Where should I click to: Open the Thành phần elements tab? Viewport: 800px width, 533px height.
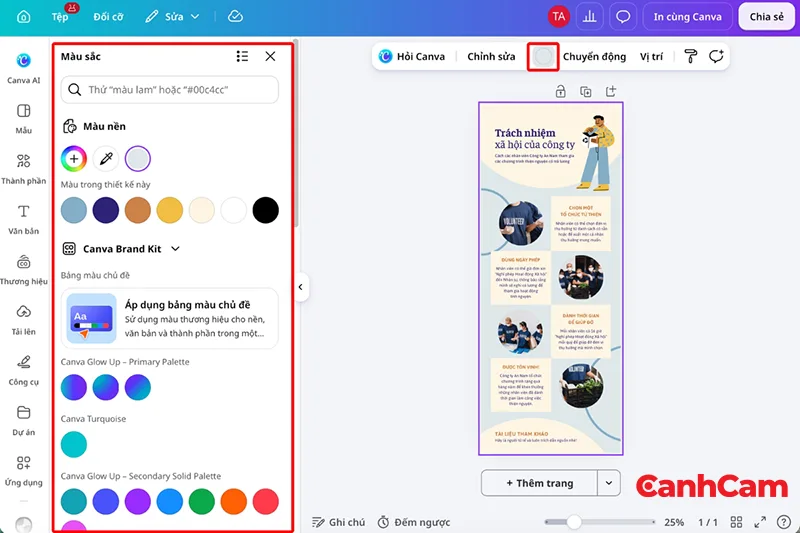pos(23,169)
